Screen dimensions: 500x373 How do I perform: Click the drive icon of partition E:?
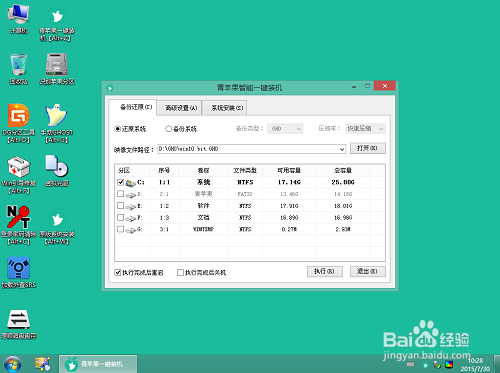(x=130, y=206)
